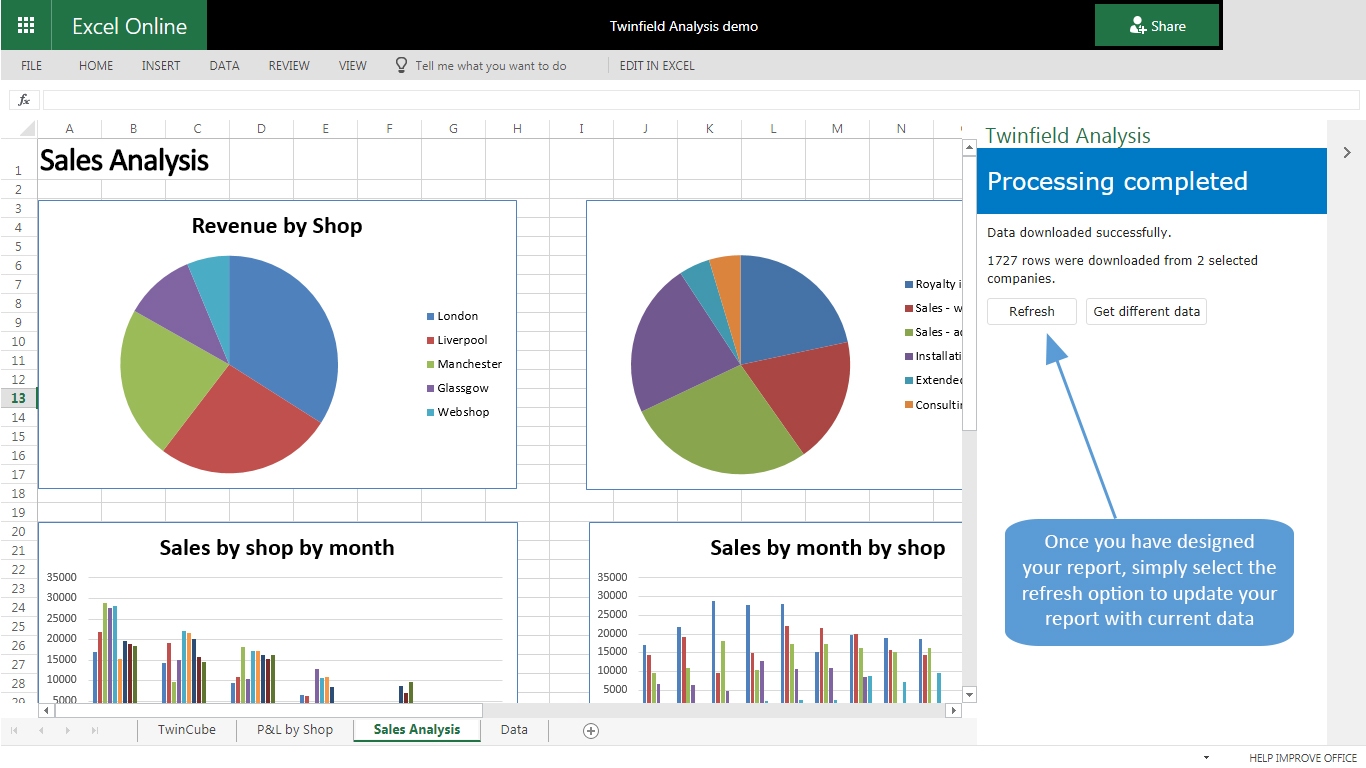Click the Consulting legend entry swatch
Screen dimensions: 1366x768
click(x=908, y=405)
